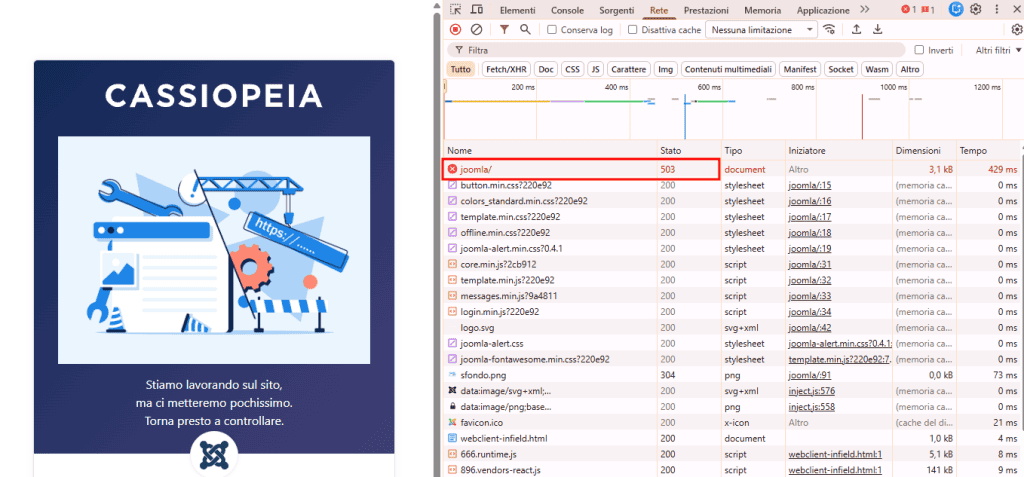Viewport: 1024px width, 477px height.
Task: Show more DevTools tabs (double chevron)
Action: tap(865, 10)
